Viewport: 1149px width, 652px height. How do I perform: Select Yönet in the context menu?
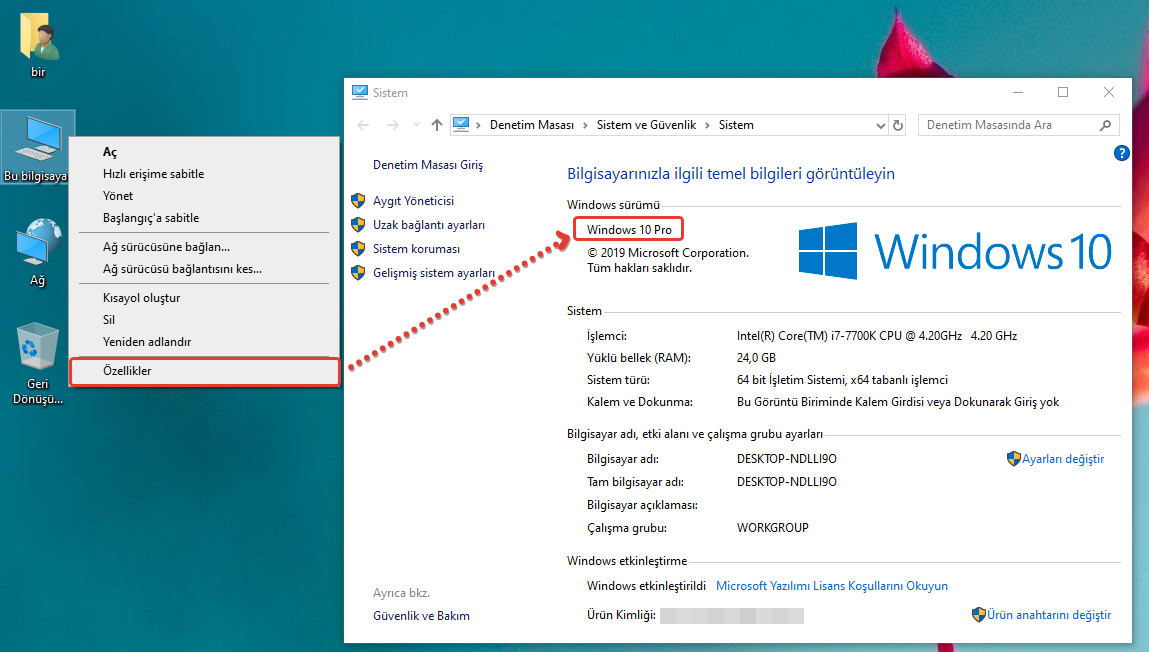tap(118, 196)
